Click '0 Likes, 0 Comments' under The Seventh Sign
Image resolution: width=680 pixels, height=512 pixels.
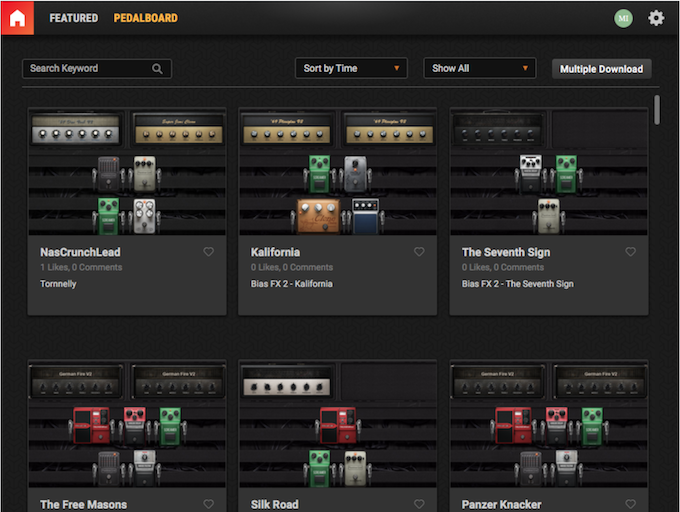[x=503, y=267]
